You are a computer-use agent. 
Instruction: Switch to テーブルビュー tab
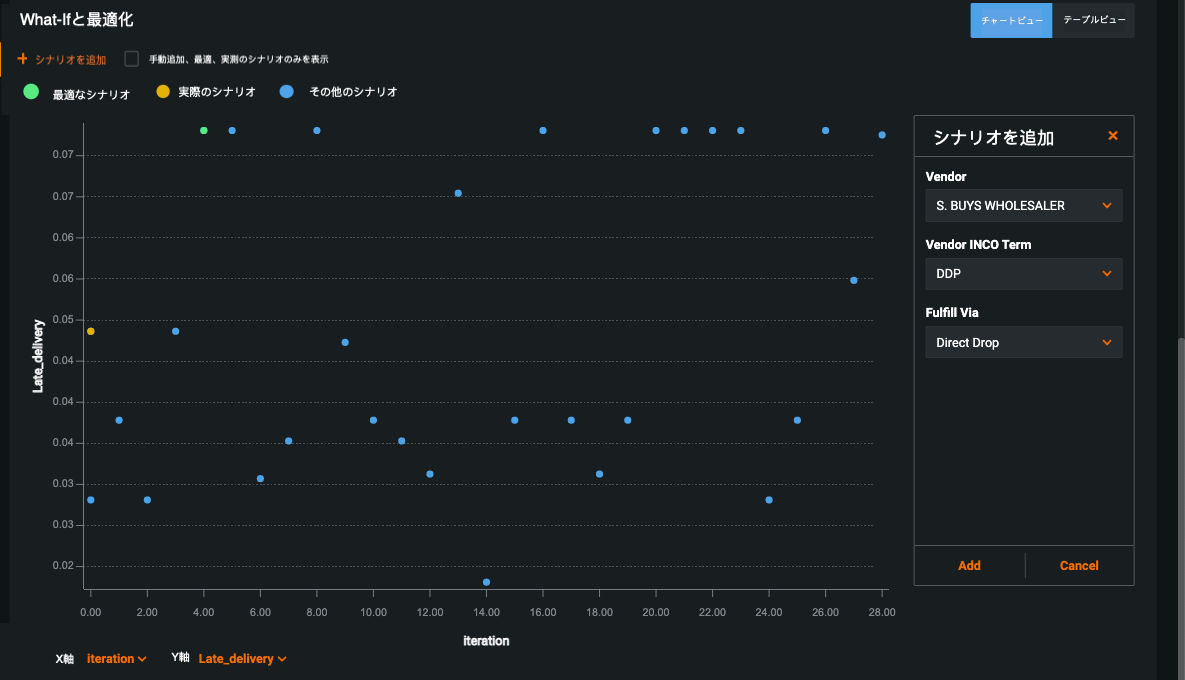pos(1093,20)
